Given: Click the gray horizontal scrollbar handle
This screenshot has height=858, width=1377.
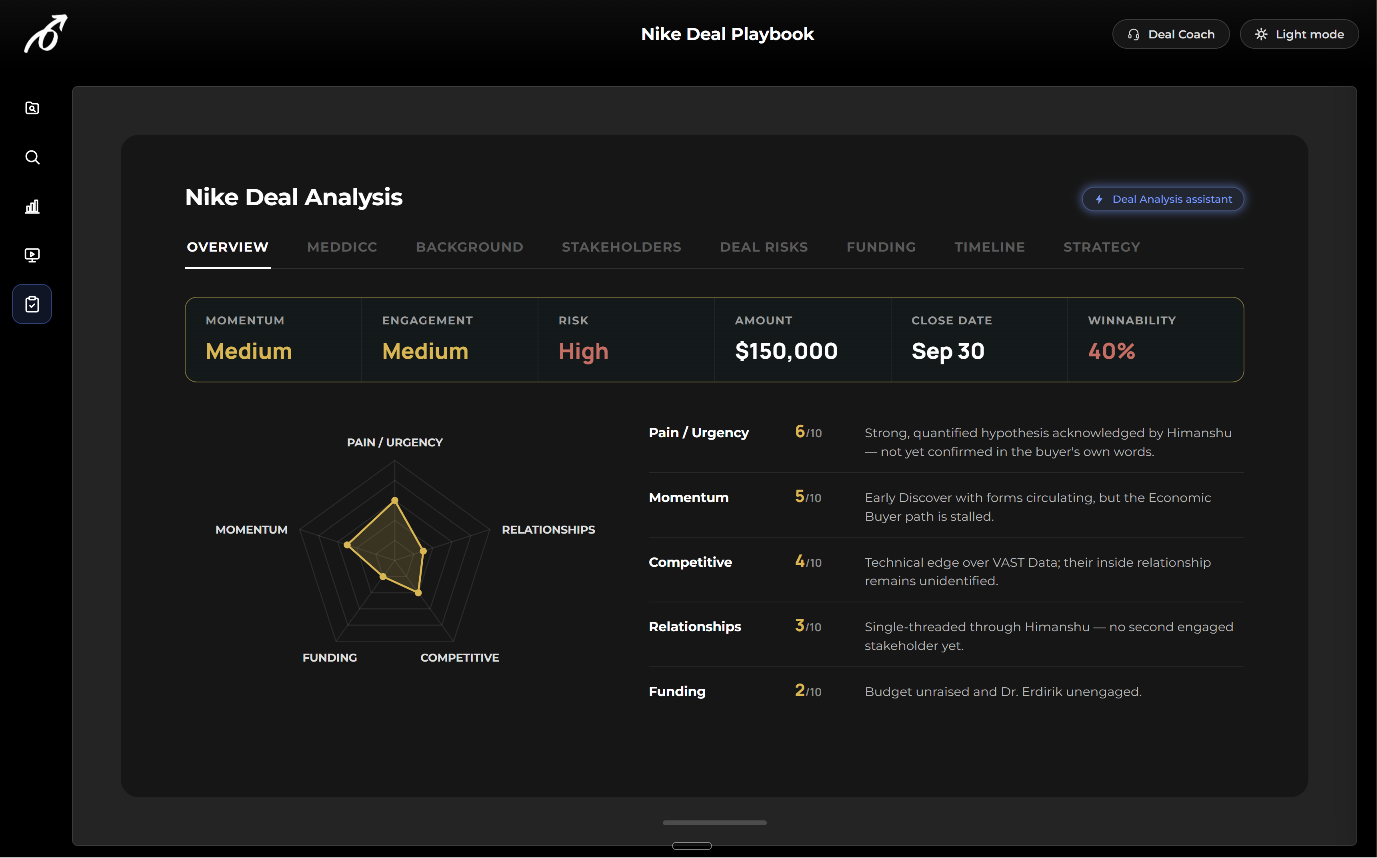Looking at the screenshot, I should point(715,823).
